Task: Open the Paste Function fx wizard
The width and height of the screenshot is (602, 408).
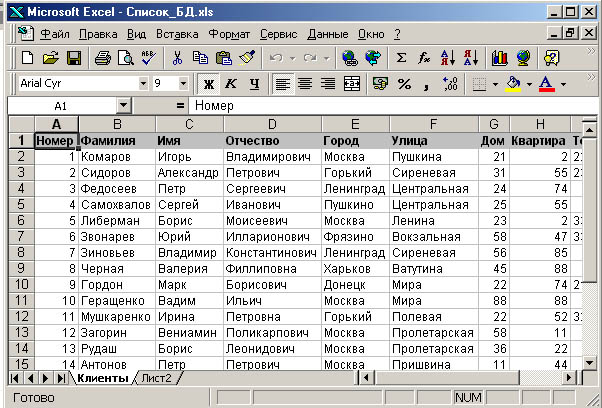Action: tap(424, 58)
